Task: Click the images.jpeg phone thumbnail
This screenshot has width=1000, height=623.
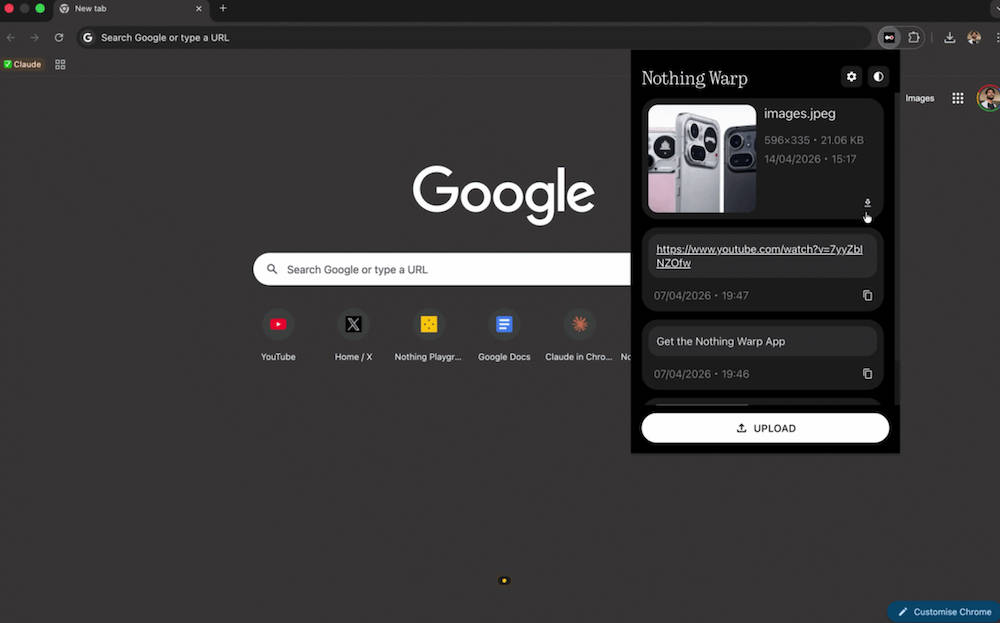Action: pos(701,158)
